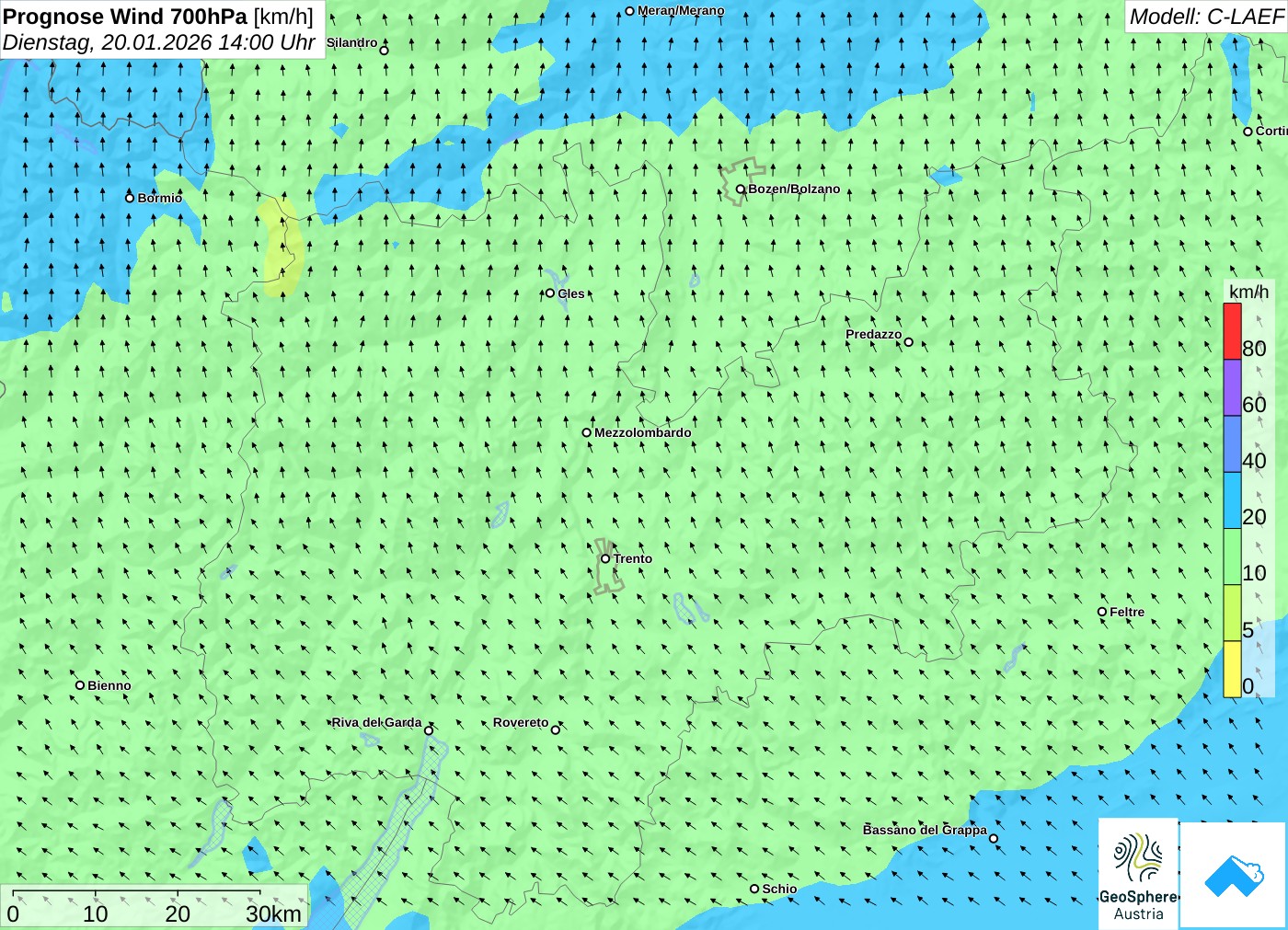
Task: Click the purple 60 km/h legend color
Action: (x=1232, y=387)
